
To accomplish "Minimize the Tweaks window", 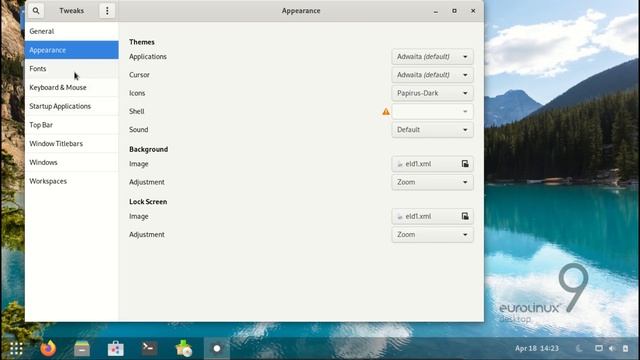I will pos(436,11).
